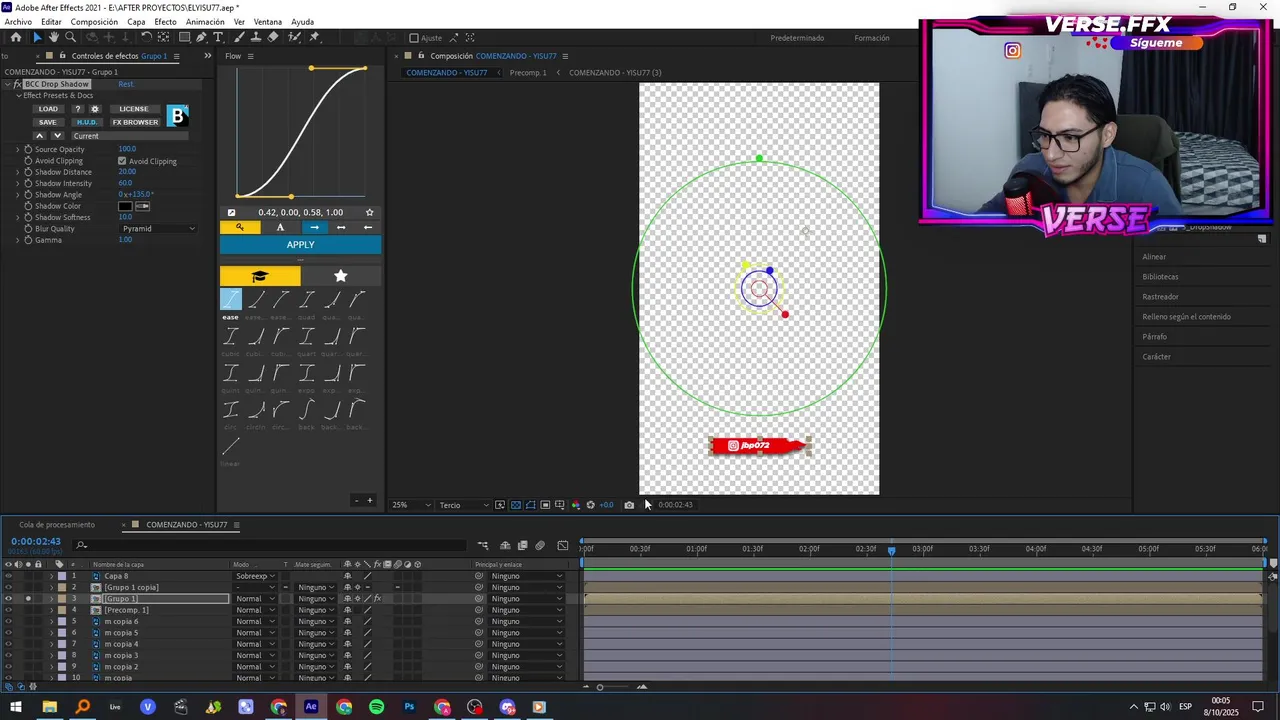Click the FX BROWSER button
Viewport: 1280px width, 720px height.
click(135, 122)
